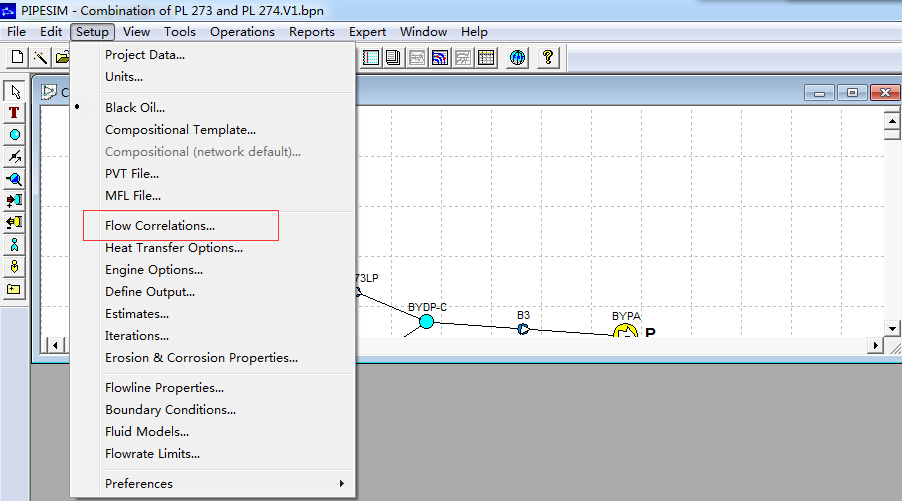Open the Expert menu
This screenshot has width=902, height=501.
coord(367,32)
